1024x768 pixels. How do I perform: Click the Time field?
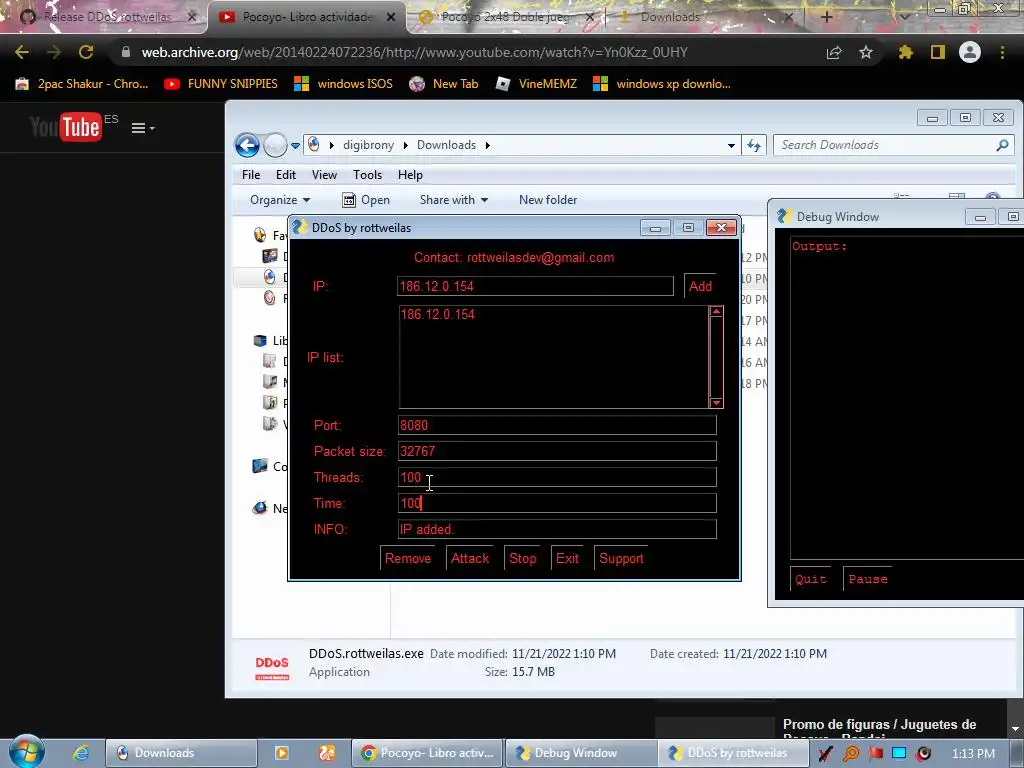click(557, 503)
